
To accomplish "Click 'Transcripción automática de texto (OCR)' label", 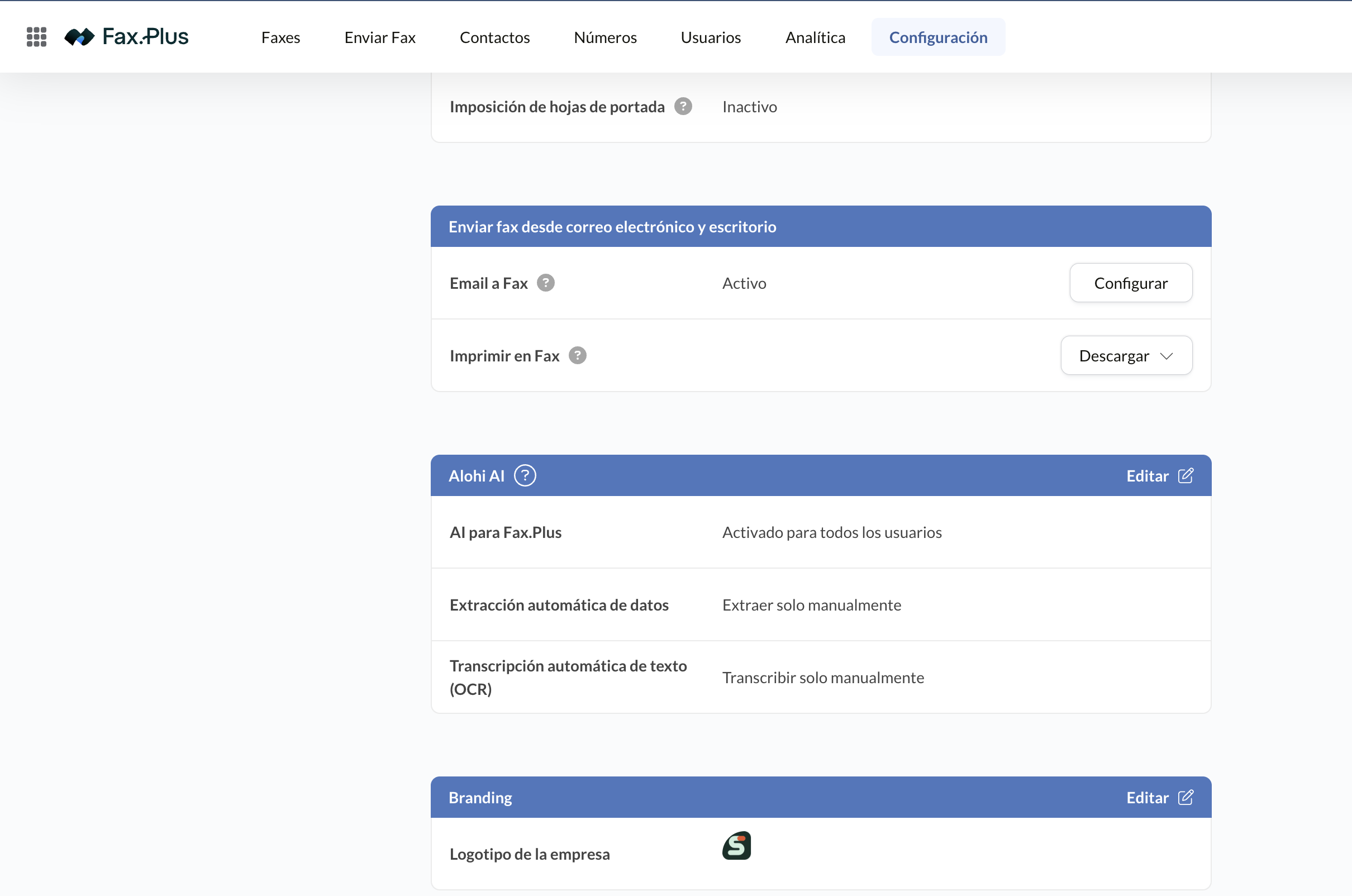I will [x=568, y=677].
